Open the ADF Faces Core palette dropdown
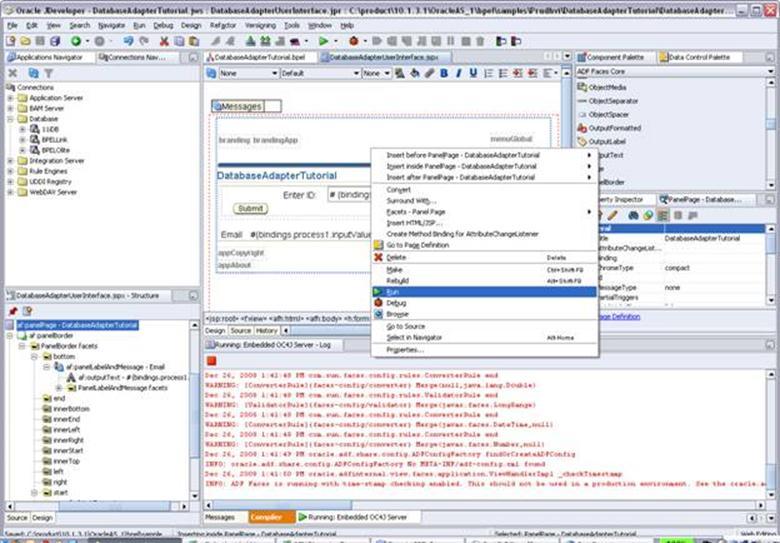Viewport: 780px width, 543px height. (x=675, y=72)
